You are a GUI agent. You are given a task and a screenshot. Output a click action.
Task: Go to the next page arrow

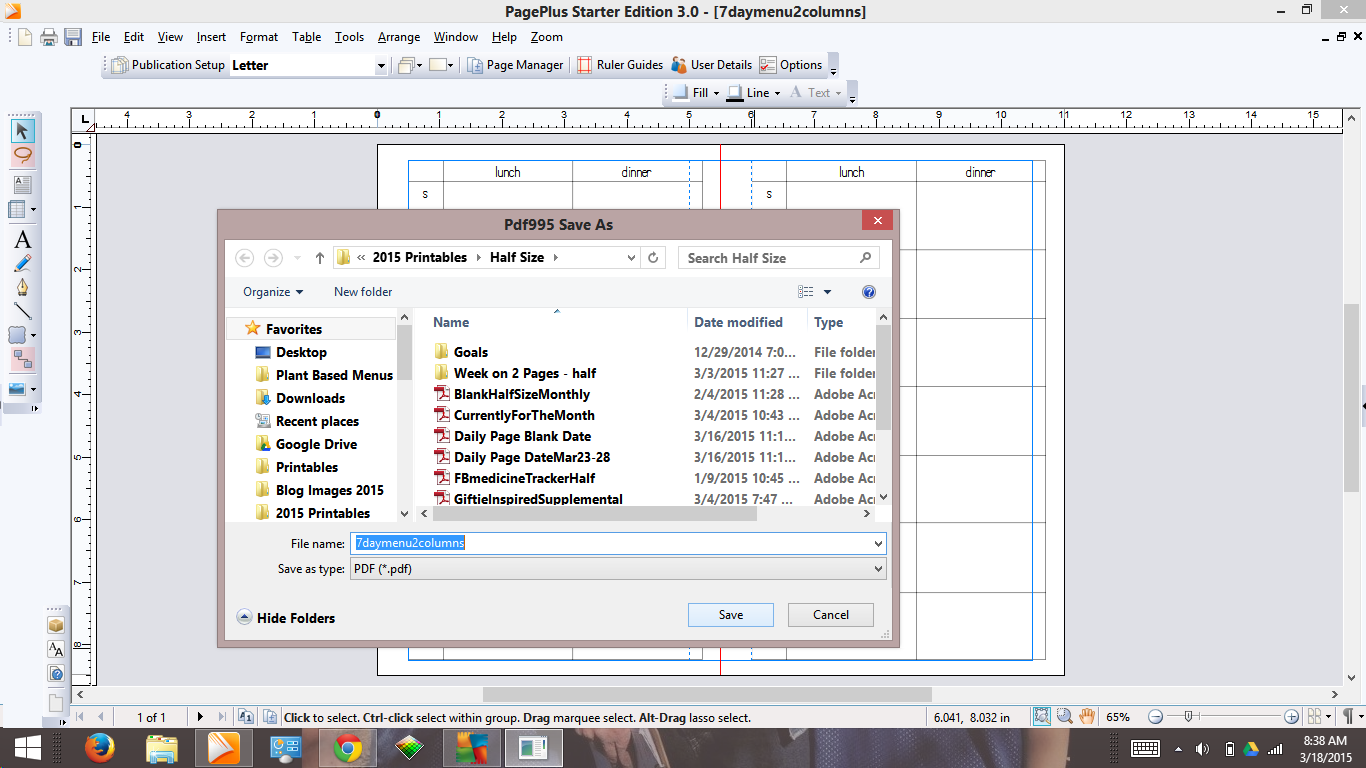click(200, 717)
